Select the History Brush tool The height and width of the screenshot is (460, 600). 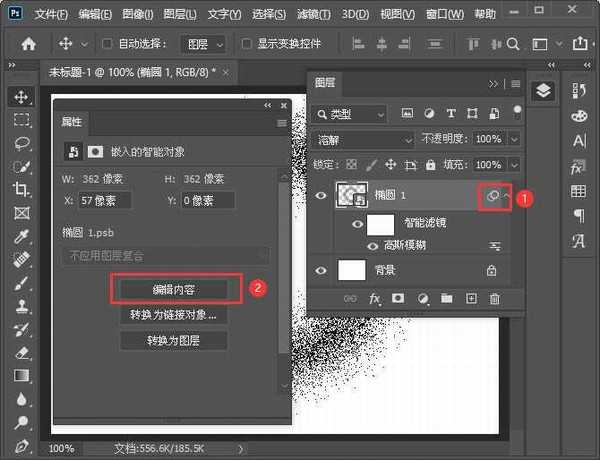[22, 330]
